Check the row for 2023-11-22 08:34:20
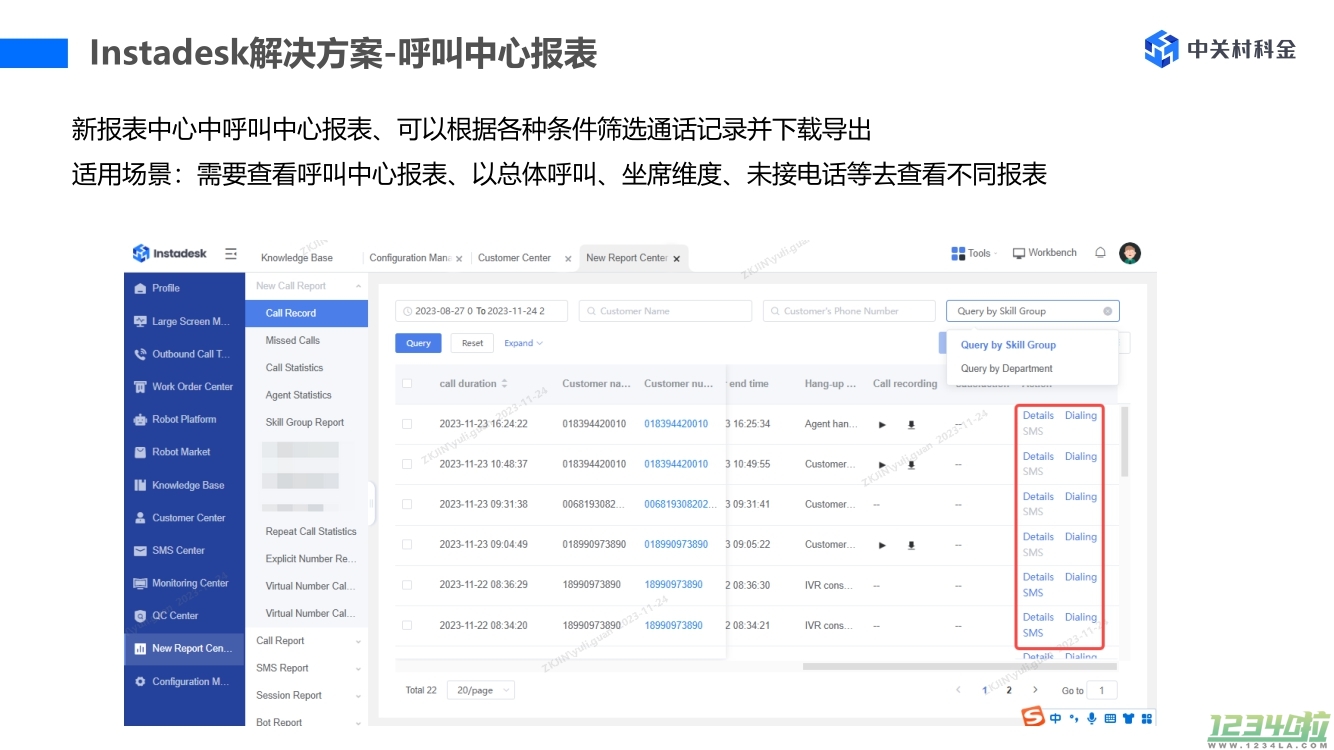The image size is (1334, 750). point(407,625)
